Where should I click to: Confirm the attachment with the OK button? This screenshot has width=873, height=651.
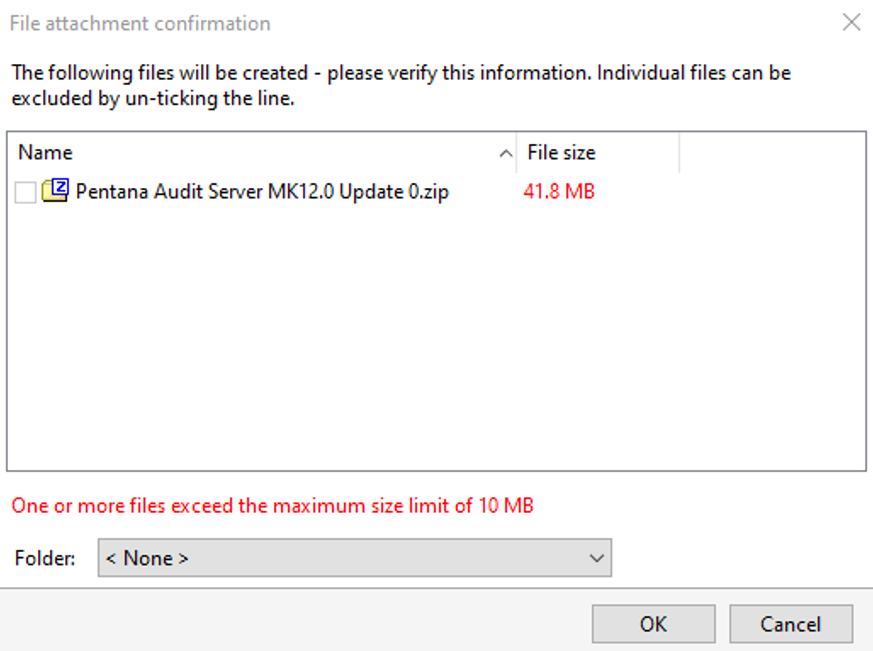tap(654, 624)
